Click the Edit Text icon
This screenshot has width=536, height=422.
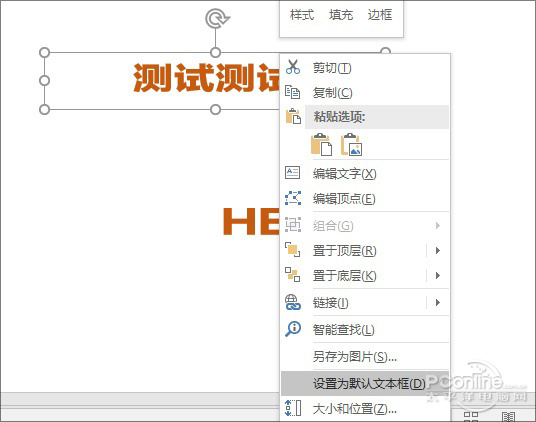pyautogui.click(x=293, y=173)
